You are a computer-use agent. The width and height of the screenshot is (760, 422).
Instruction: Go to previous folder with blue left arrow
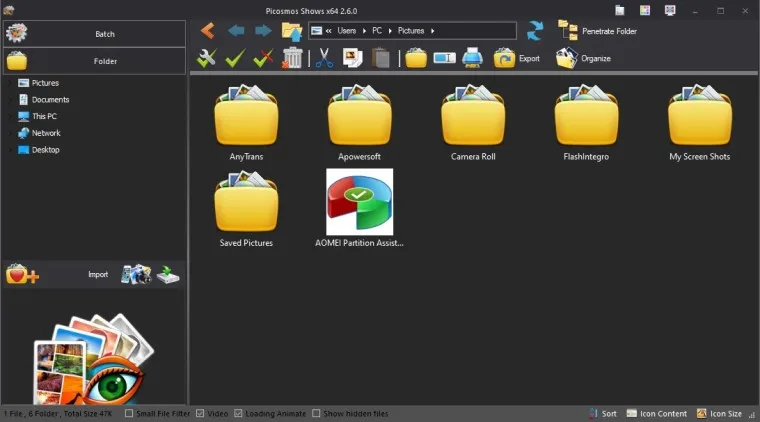[236, 31]
